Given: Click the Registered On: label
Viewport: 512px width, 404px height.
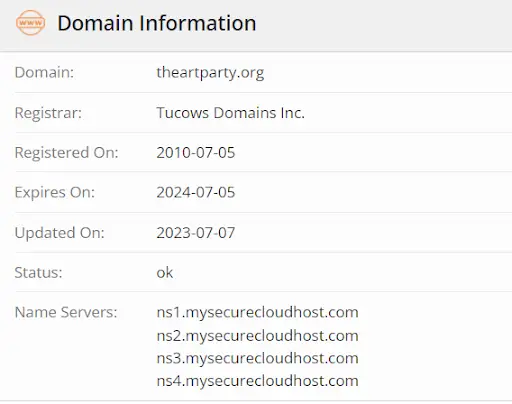Looking at the screenshot, I should 66,153.
